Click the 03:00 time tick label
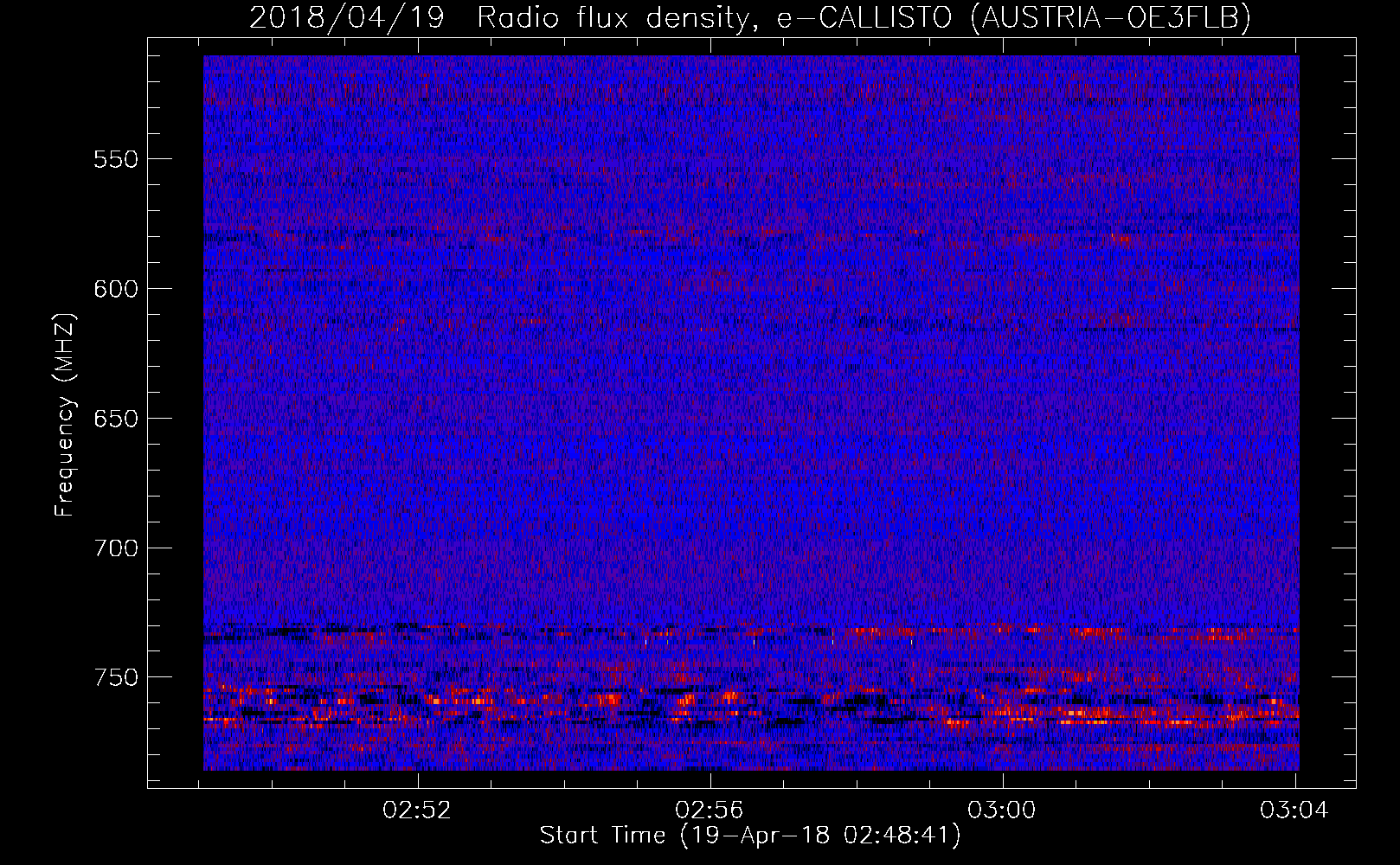The width and height of the screenshot is (1400, 865). point(1002,811)
